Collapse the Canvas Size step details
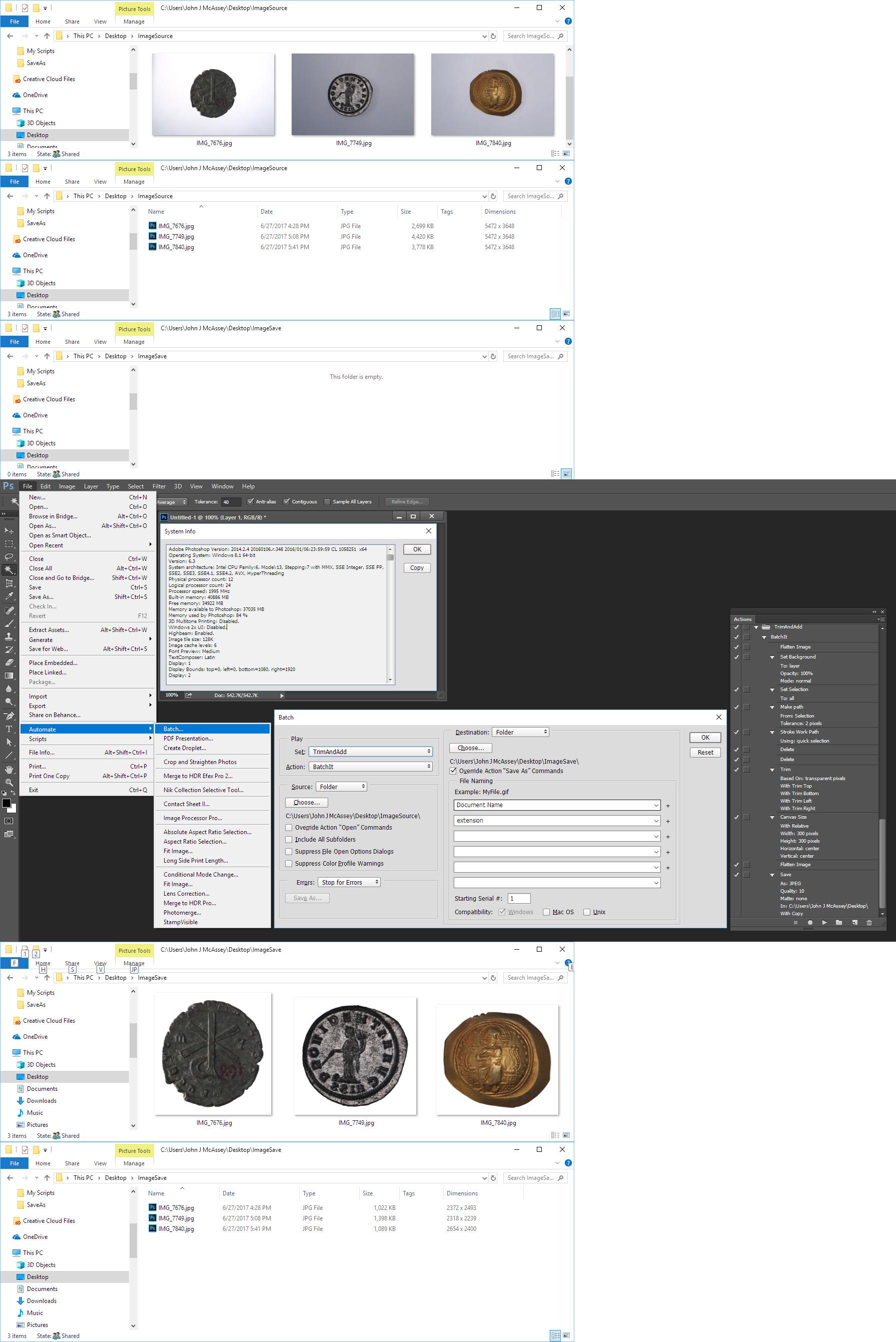The height and width of the screenshot is (1342, 896). (772, 817)
